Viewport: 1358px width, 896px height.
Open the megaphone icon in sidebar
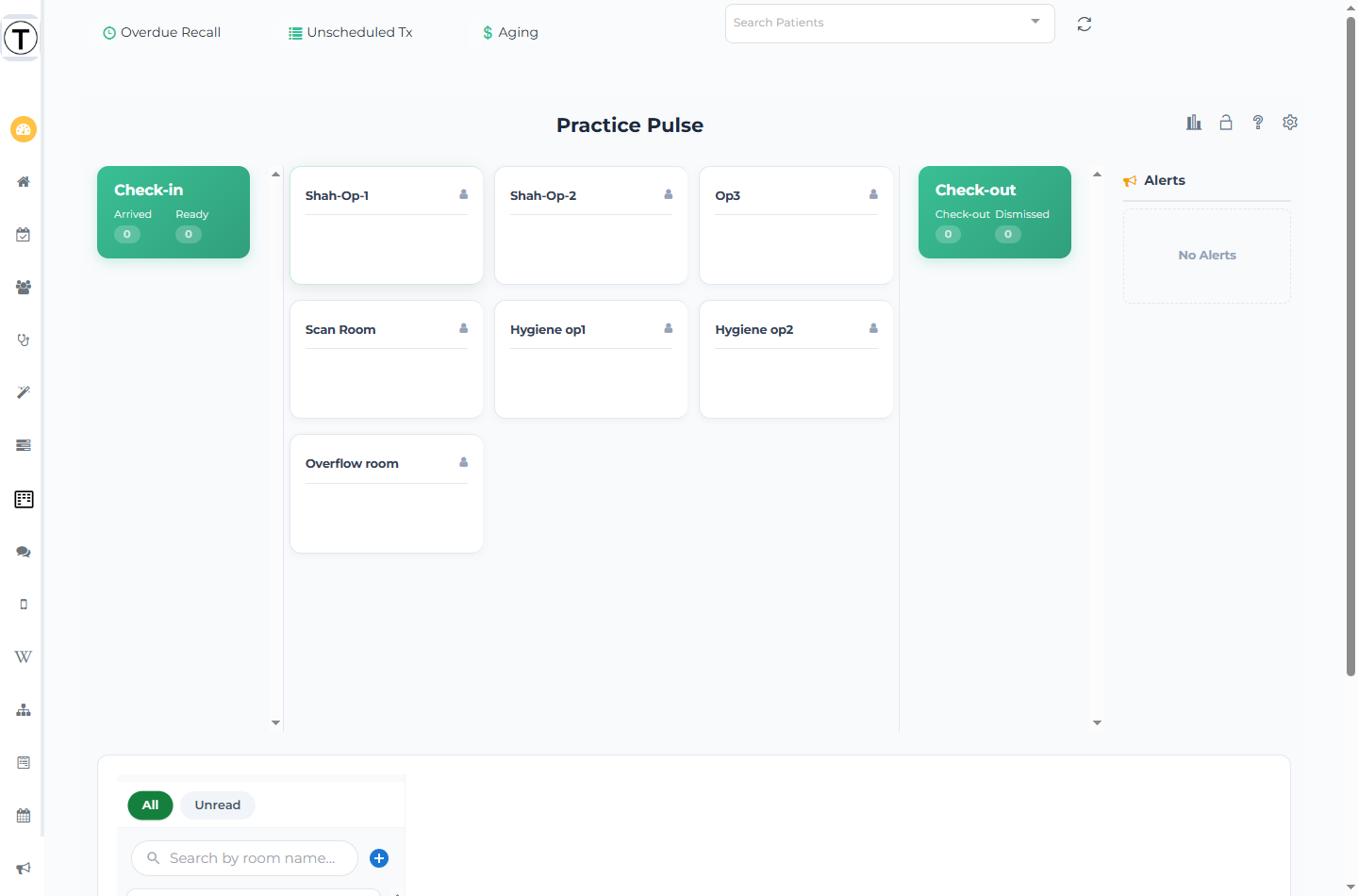[x=24, y=869]
